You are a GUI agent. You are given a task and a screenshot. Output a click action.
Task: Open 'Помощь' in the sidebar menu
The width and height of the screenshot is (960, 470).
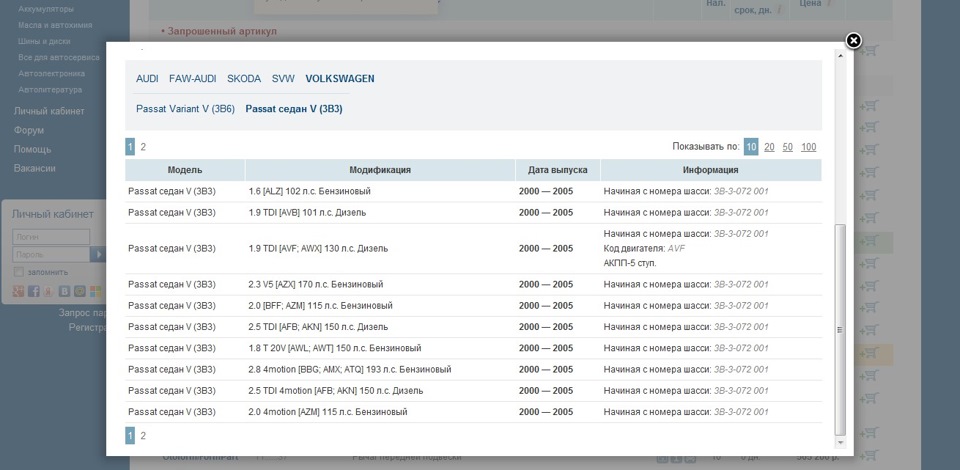coord(32,149)
